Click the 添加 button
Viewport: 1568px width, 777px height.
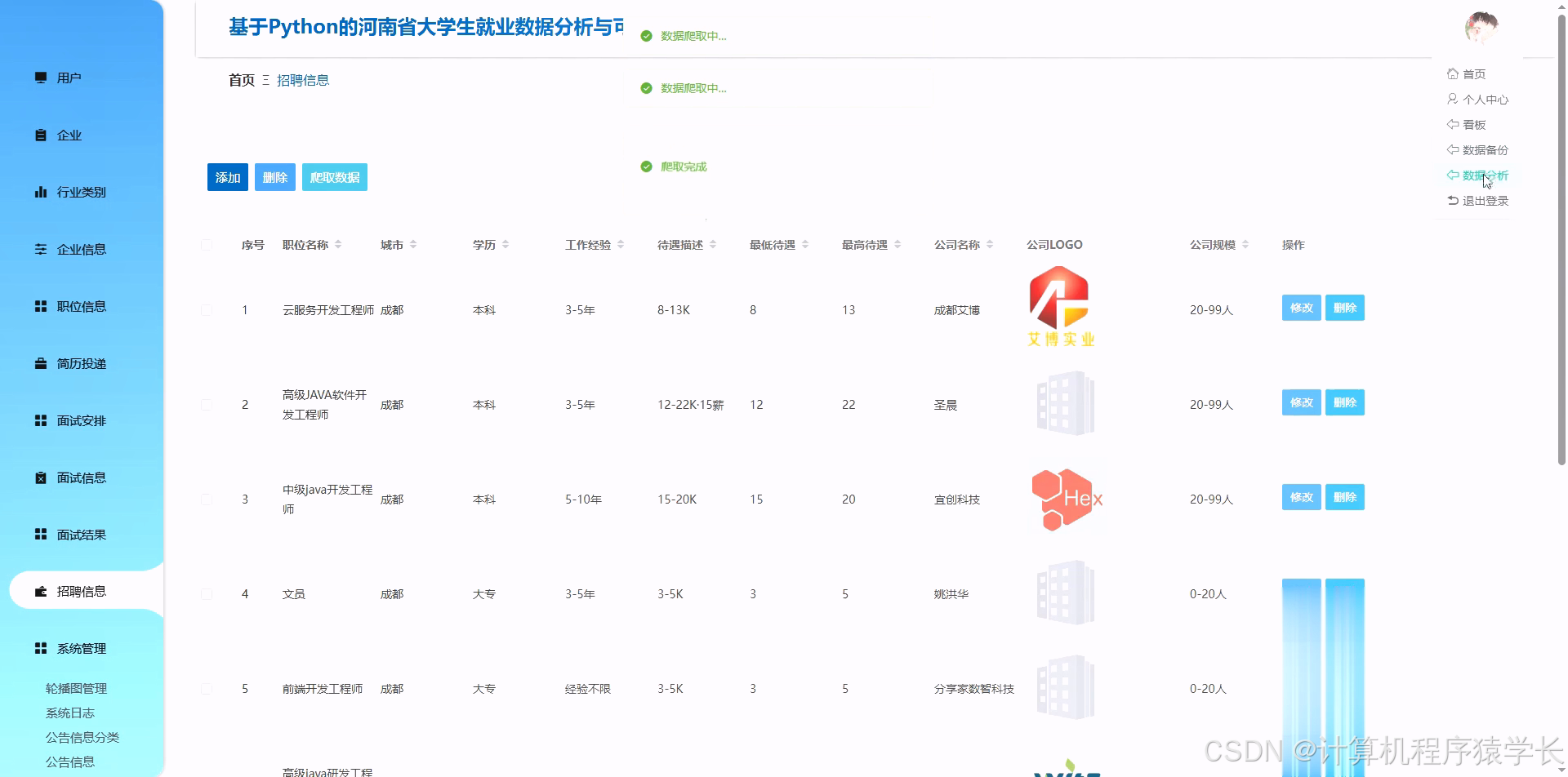click(x=227, y=176)
